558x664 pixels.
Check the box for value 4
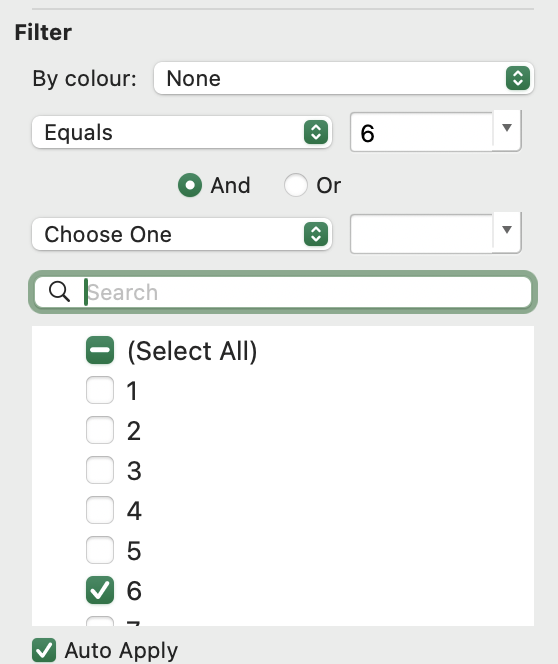[100, 510]
